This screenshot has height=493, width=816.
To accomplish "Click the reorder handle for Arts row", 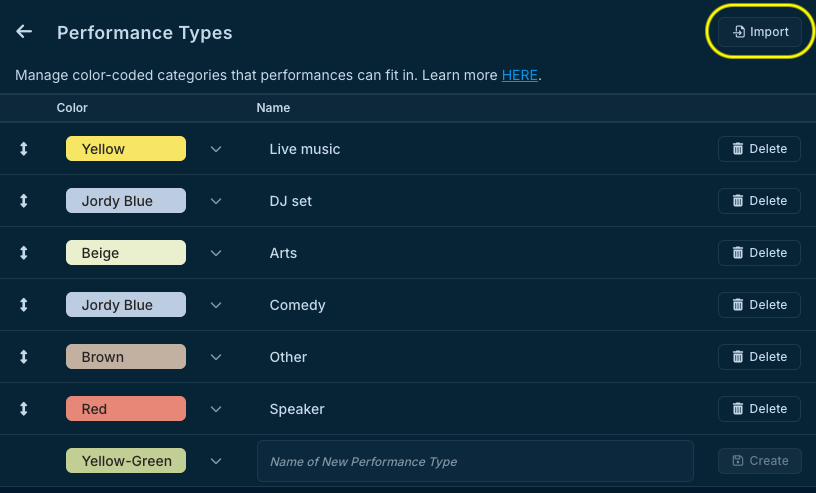I will pyautogui.click(x=24, y=253).
